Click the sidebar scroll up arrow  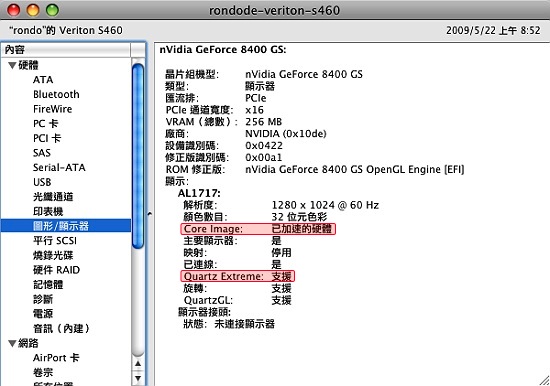click(x=138, y=364)
